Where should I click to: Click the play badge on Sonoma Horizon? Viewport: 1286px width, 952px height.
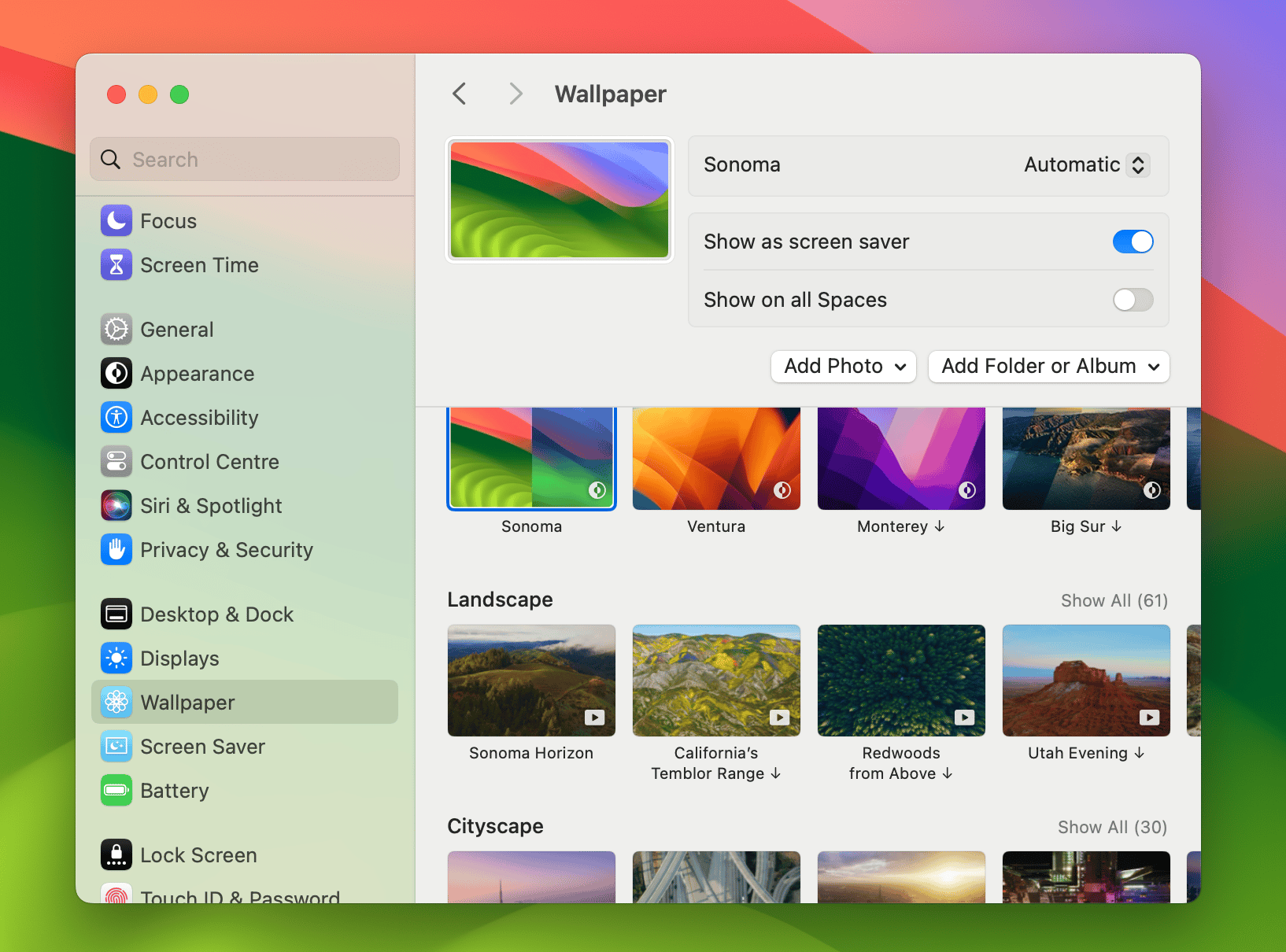pos(595,718)
